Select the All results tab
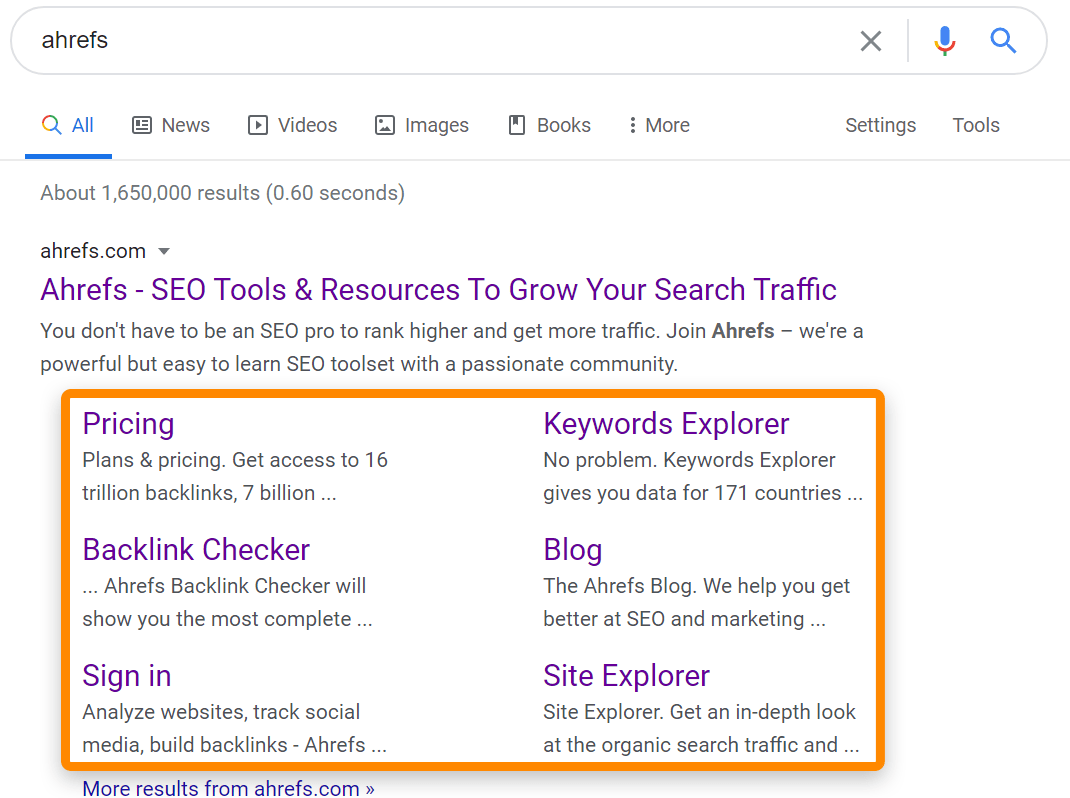 68,124
